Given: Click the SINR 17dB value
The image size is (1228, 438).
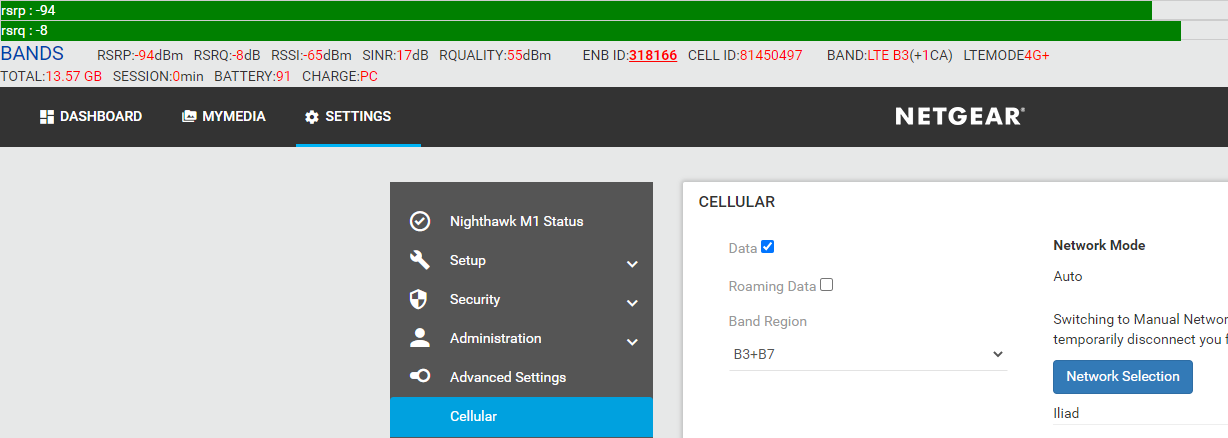Looking at the screenshot, I should (x=412, y=55).
